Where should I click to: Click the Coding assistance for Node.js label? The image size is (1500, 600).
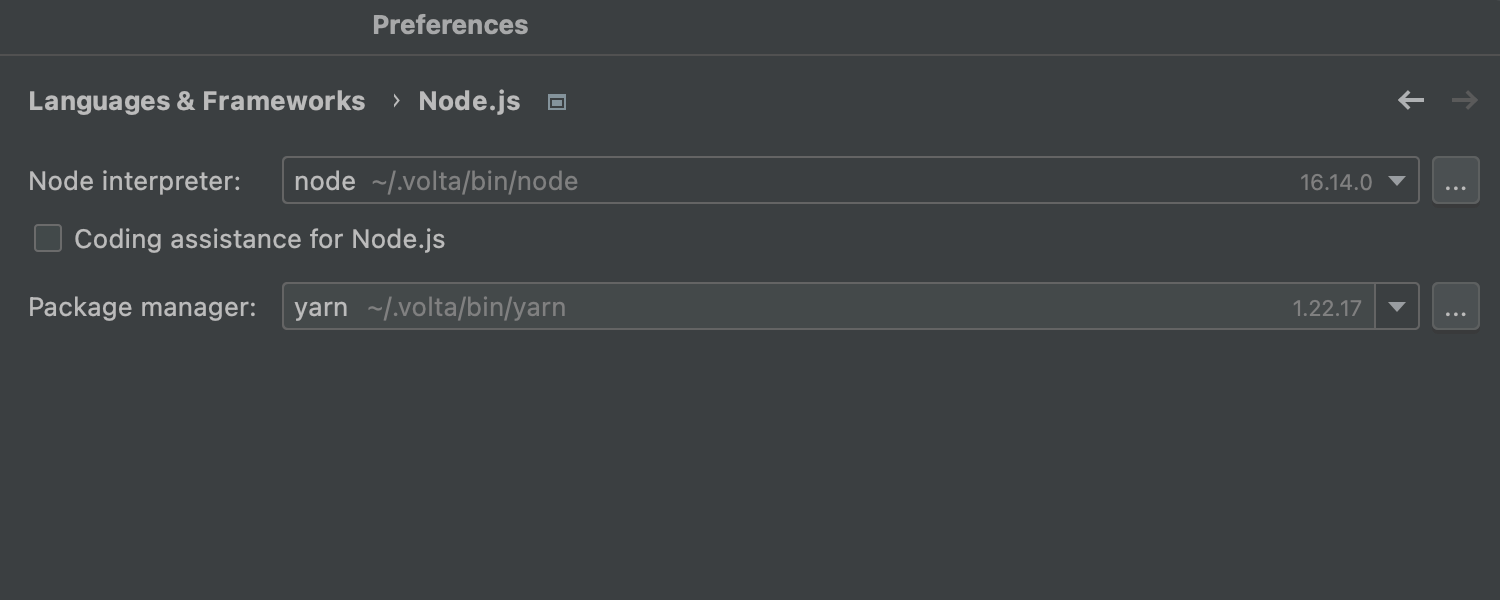click(x=259, y=240)
